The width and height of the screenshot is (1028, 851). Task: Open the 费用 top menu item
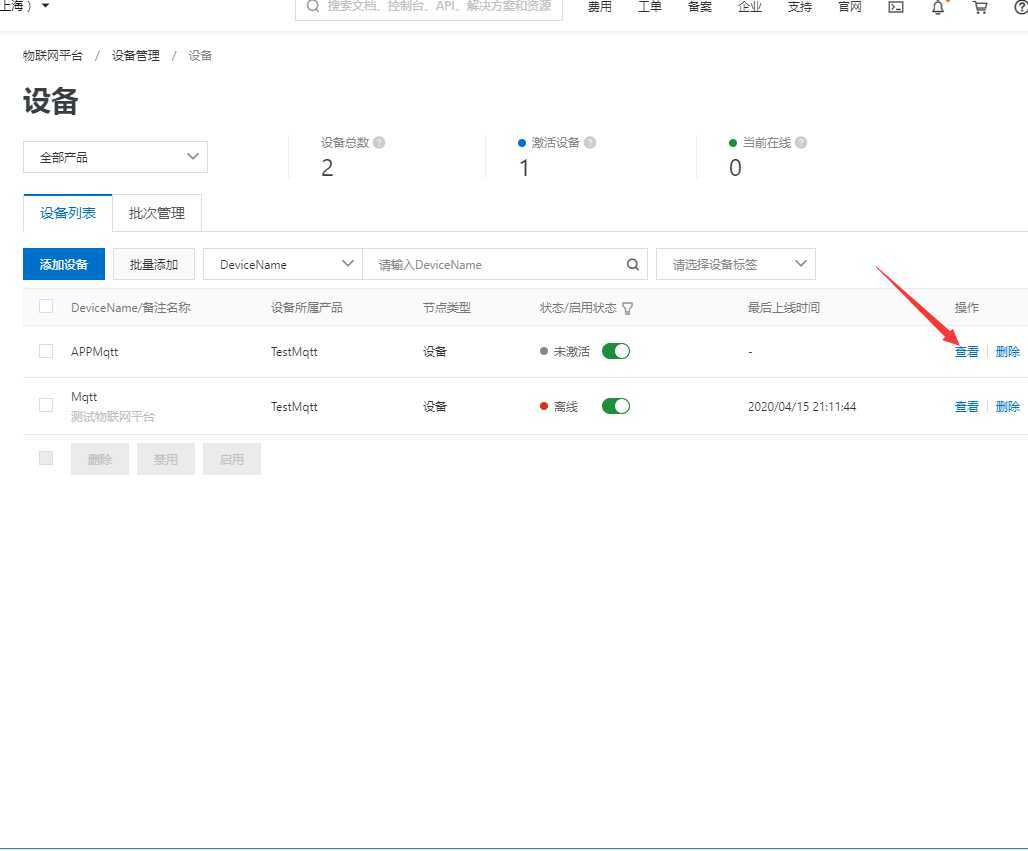[599, 7]
